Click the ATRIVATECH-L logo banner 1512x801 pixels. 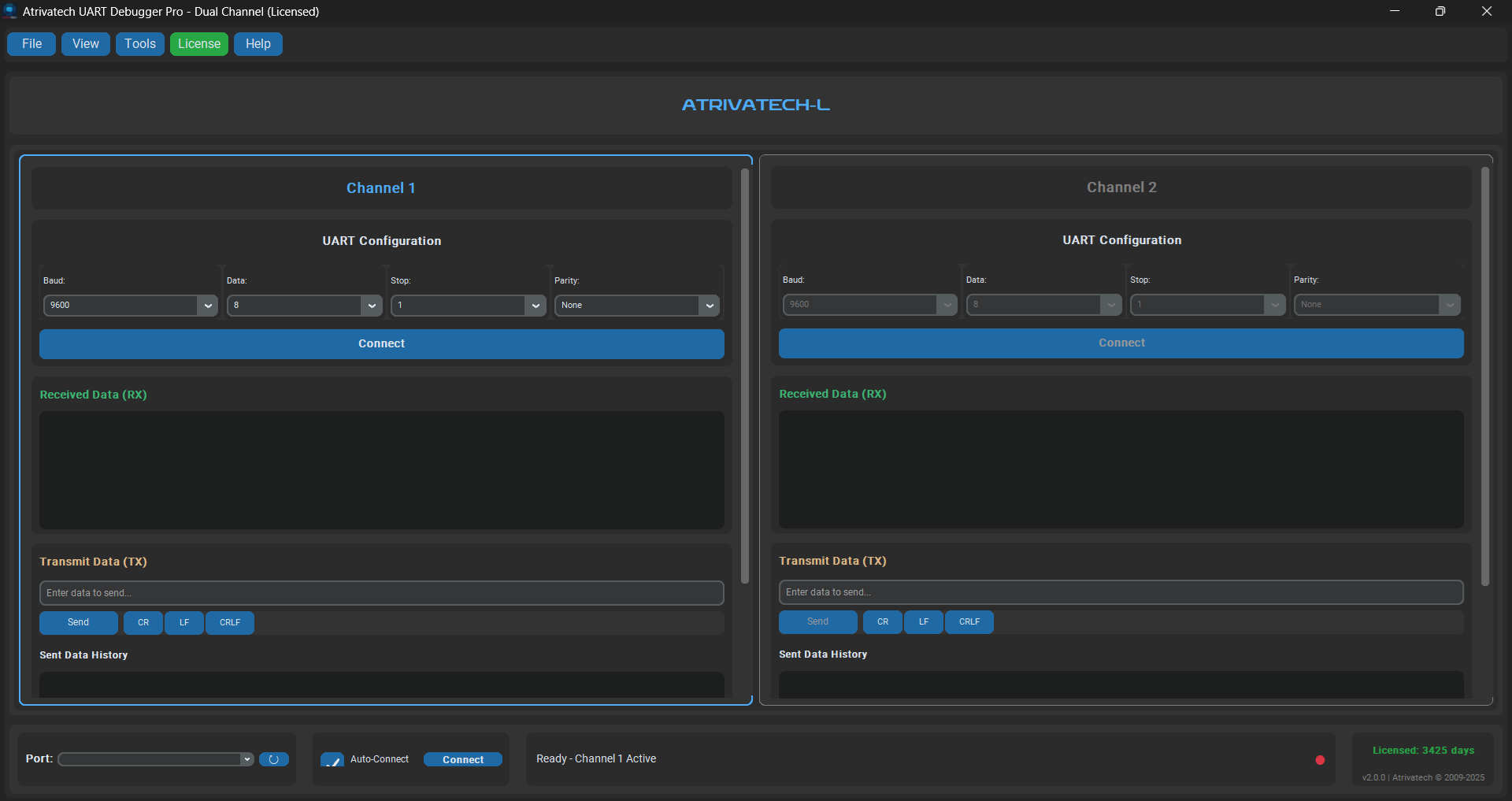click(x=754, y=104)
